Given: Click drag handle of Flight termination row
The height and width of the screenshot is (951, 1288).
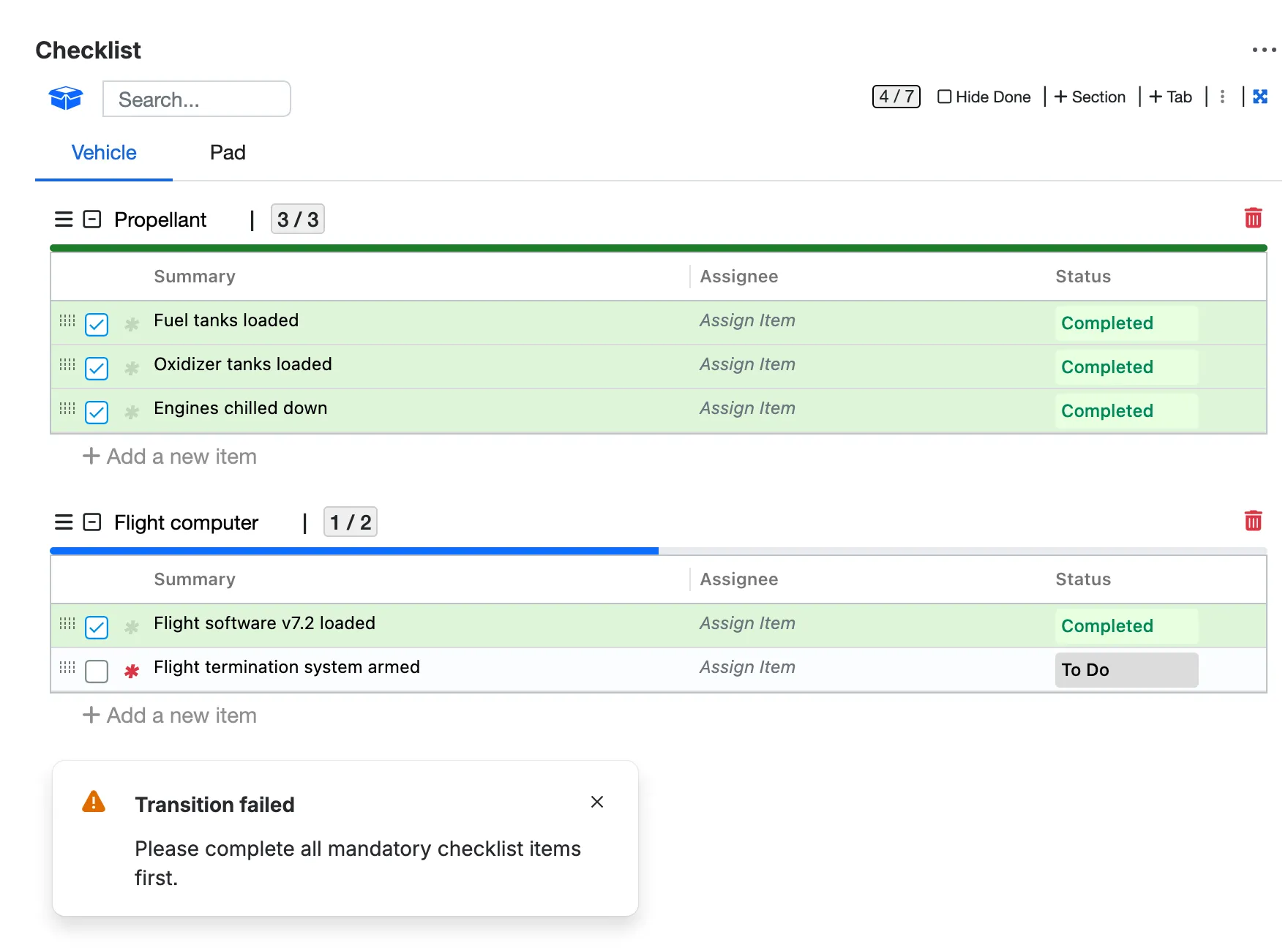Looking at the screenshot, I should coord(67,667).
